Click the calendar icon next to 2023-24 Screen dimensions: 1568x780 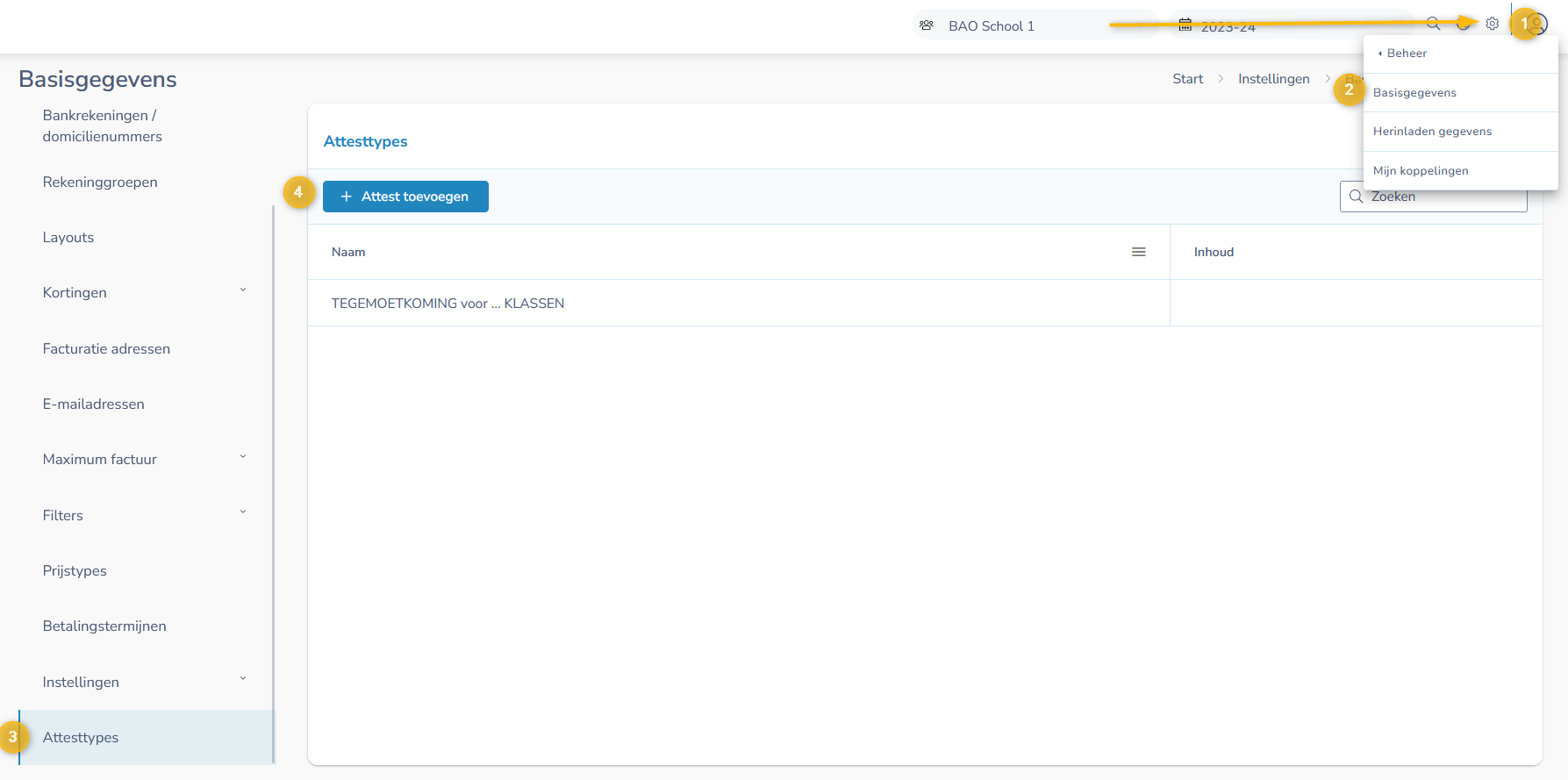(x=1185, y=25)
